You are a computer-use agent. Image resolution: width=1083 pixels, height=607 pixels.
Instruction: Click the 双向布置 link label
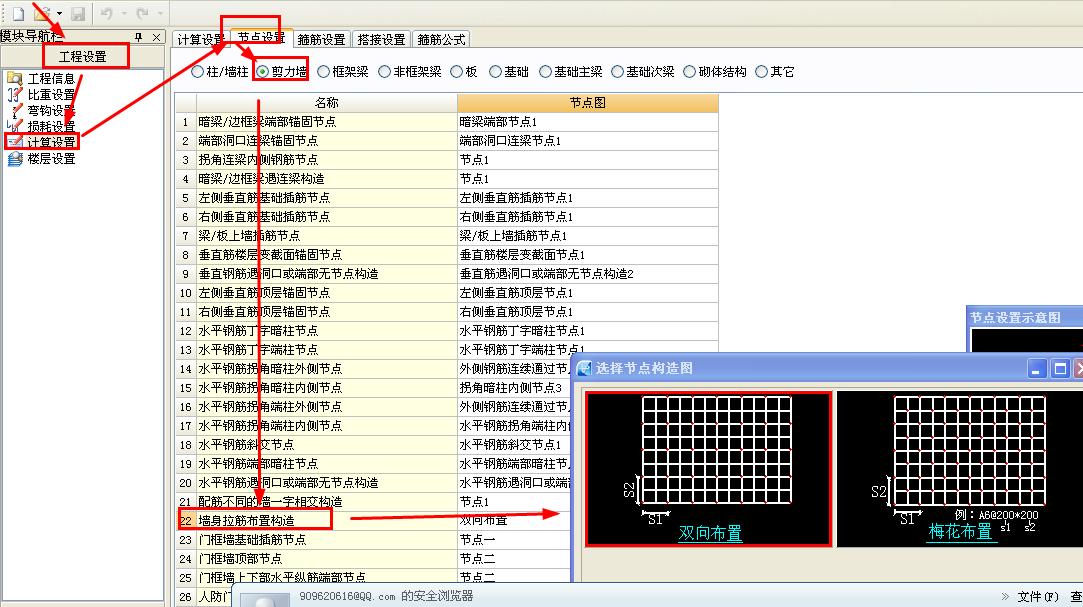710,533
